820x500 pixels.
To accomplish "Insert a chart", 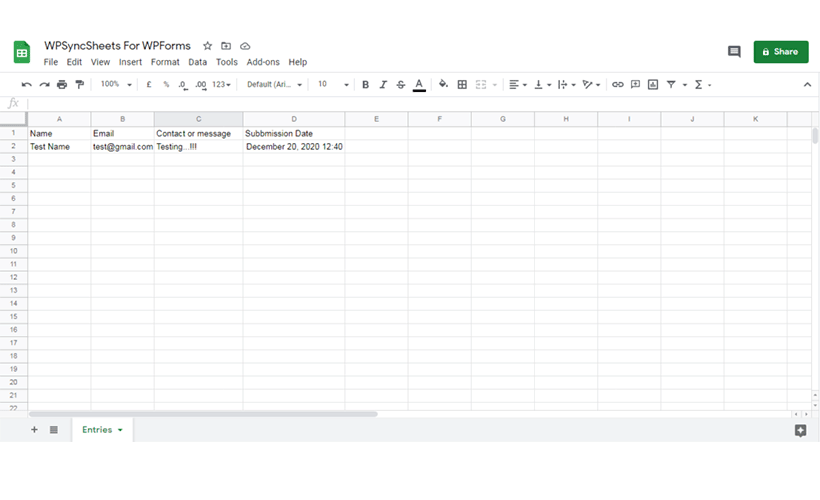I will 653,84.
